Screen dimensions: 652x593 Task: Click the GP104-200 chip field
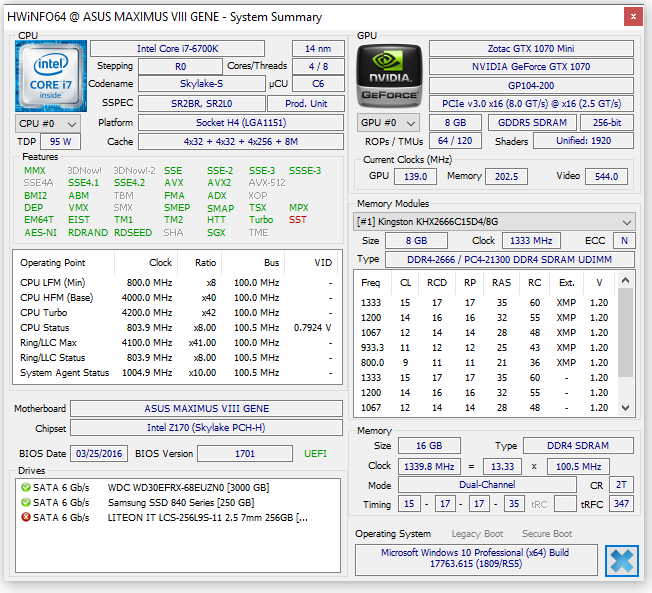[x=531, y=86]
